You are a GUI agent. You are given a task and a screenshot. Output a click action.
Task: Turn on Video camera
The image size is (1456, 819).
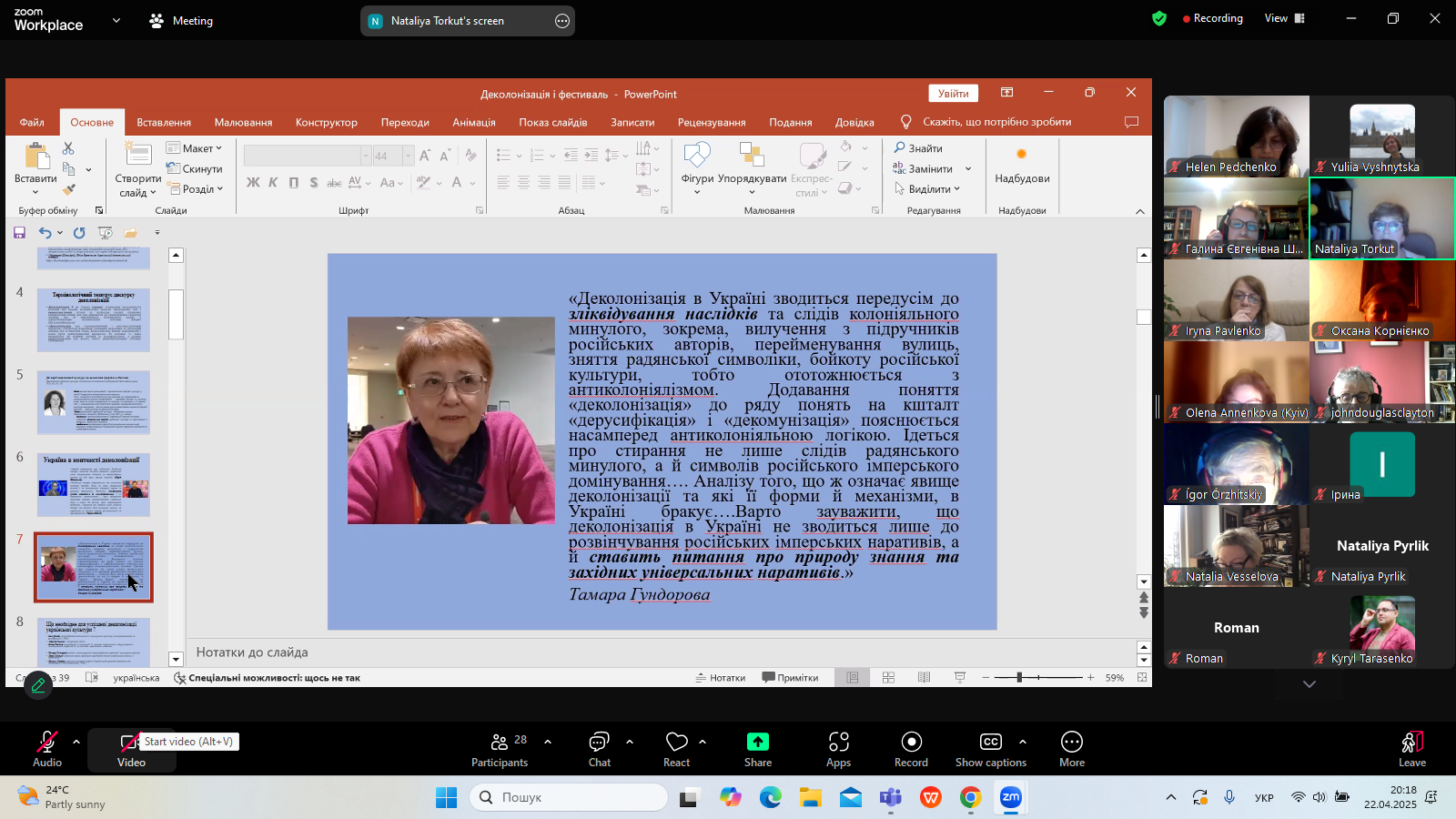[131, 743]
